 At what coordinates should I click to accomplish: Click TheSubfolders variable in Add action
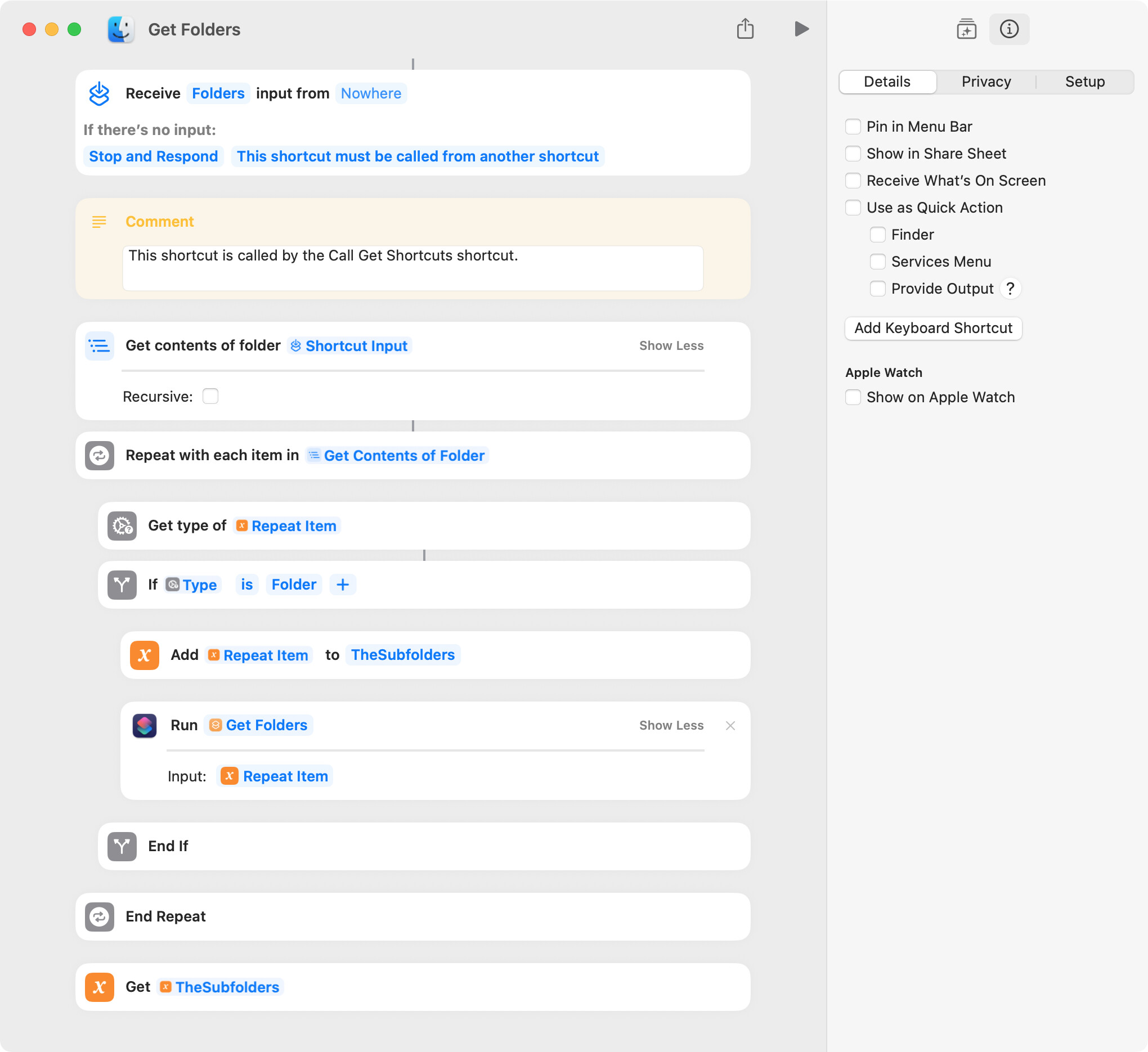[x=402, y=655]
